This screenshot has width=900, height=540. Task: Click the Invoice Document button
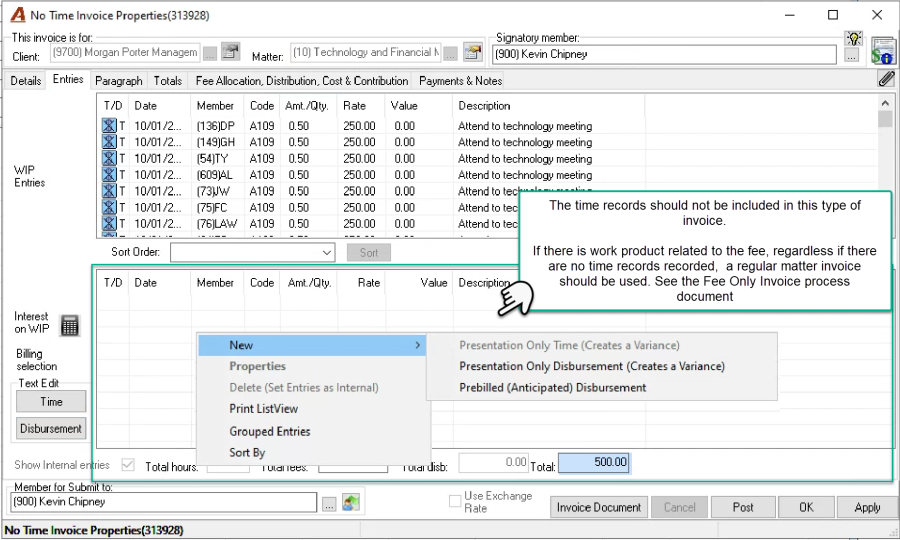(x=599, y=507)
